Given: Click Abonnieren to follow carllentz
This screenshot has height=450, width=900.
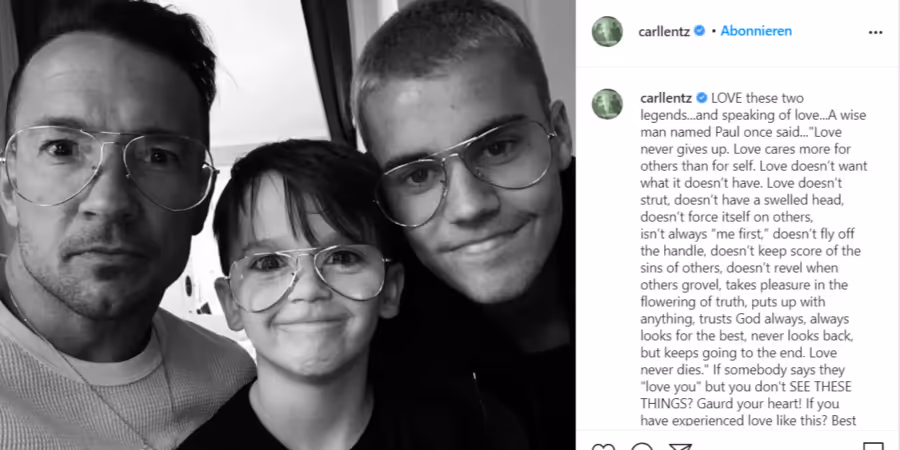Looking at the screenshot, I should click(x=756, y=31).
